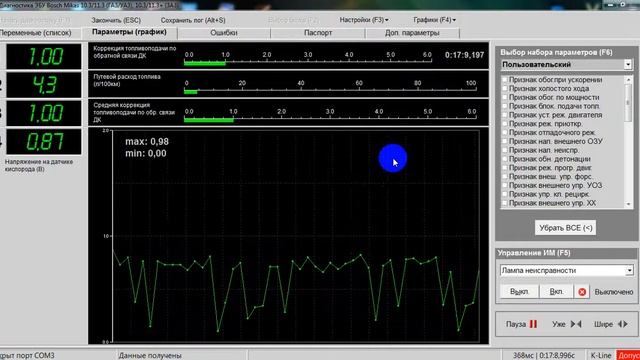Click the Выключено status label
Image resolution: width=640 pixels, height=360 pixels.
[x=614, y=292]
